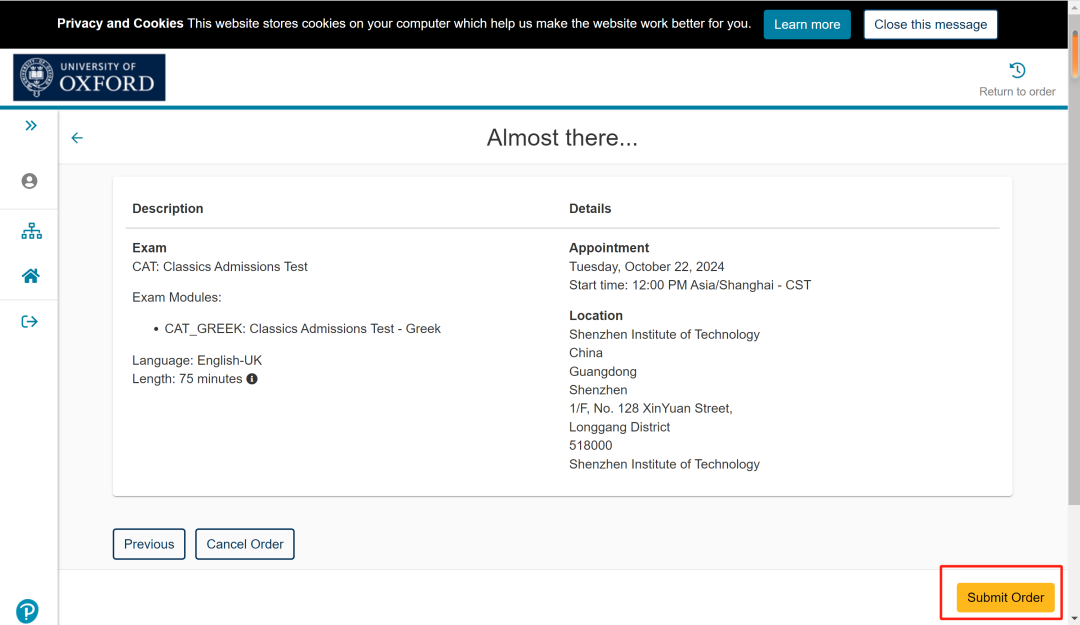The height and width of the screenshot is (625, 1080).
Task: Select the CAT_GREEK exam module text
Action: tap(302, 328)
